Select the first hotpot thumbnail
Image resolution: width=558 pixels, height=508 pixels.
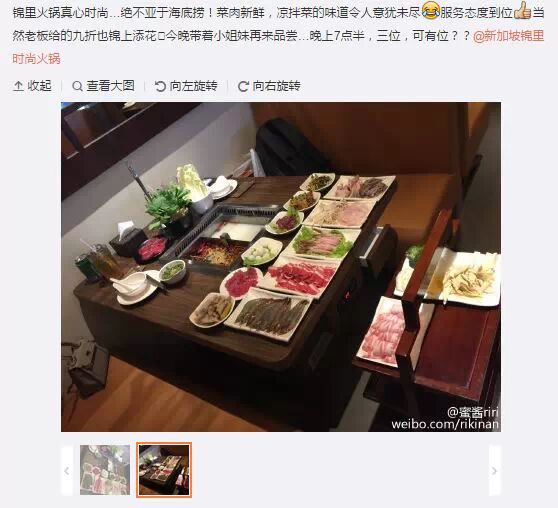click(x=105, y=470)
